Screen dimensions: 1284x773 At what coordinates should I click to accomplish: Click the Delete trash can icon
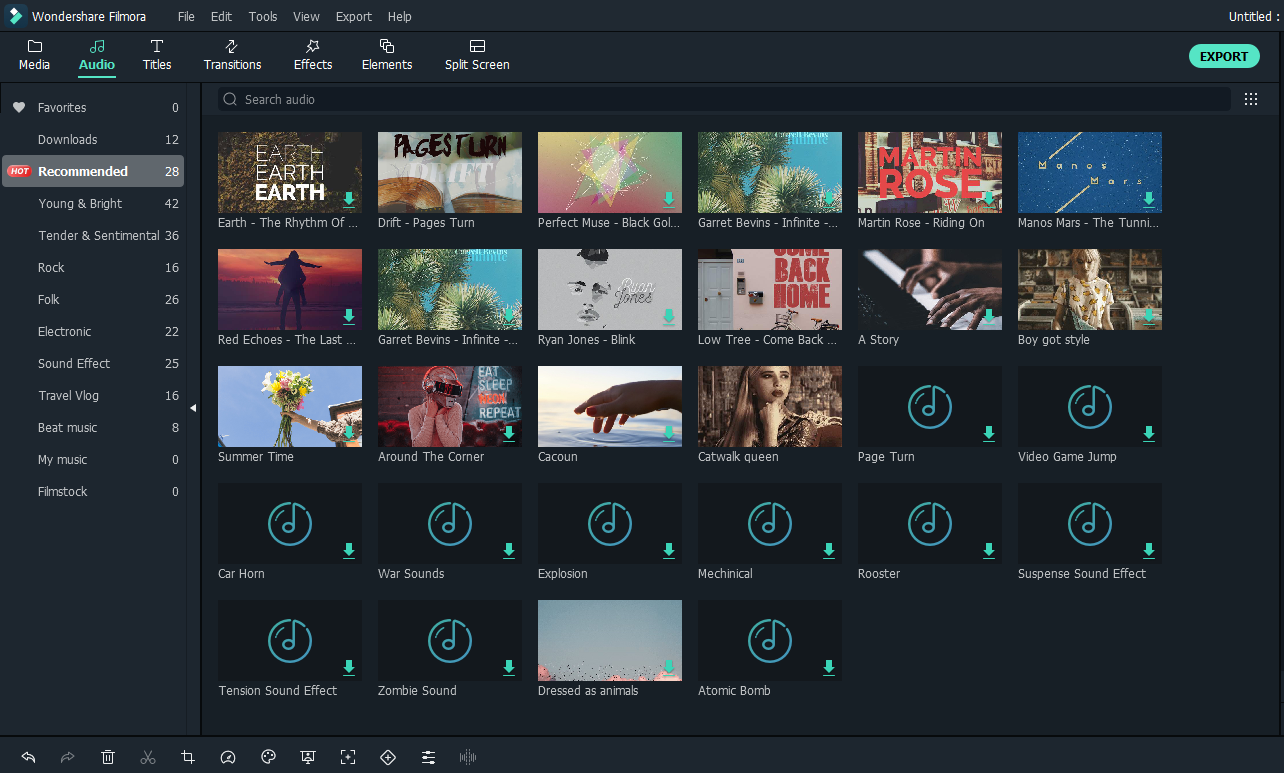(108, 757)
